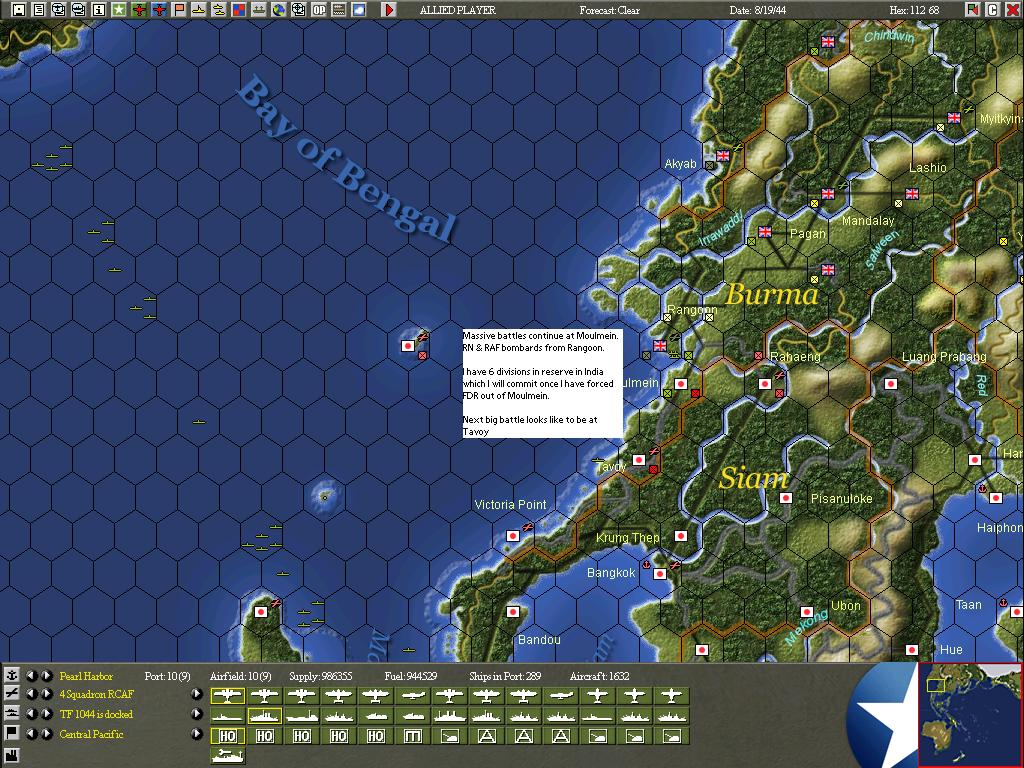Select next command after Central Pacific
The image size is (1024, 768).
coord(46,734)
